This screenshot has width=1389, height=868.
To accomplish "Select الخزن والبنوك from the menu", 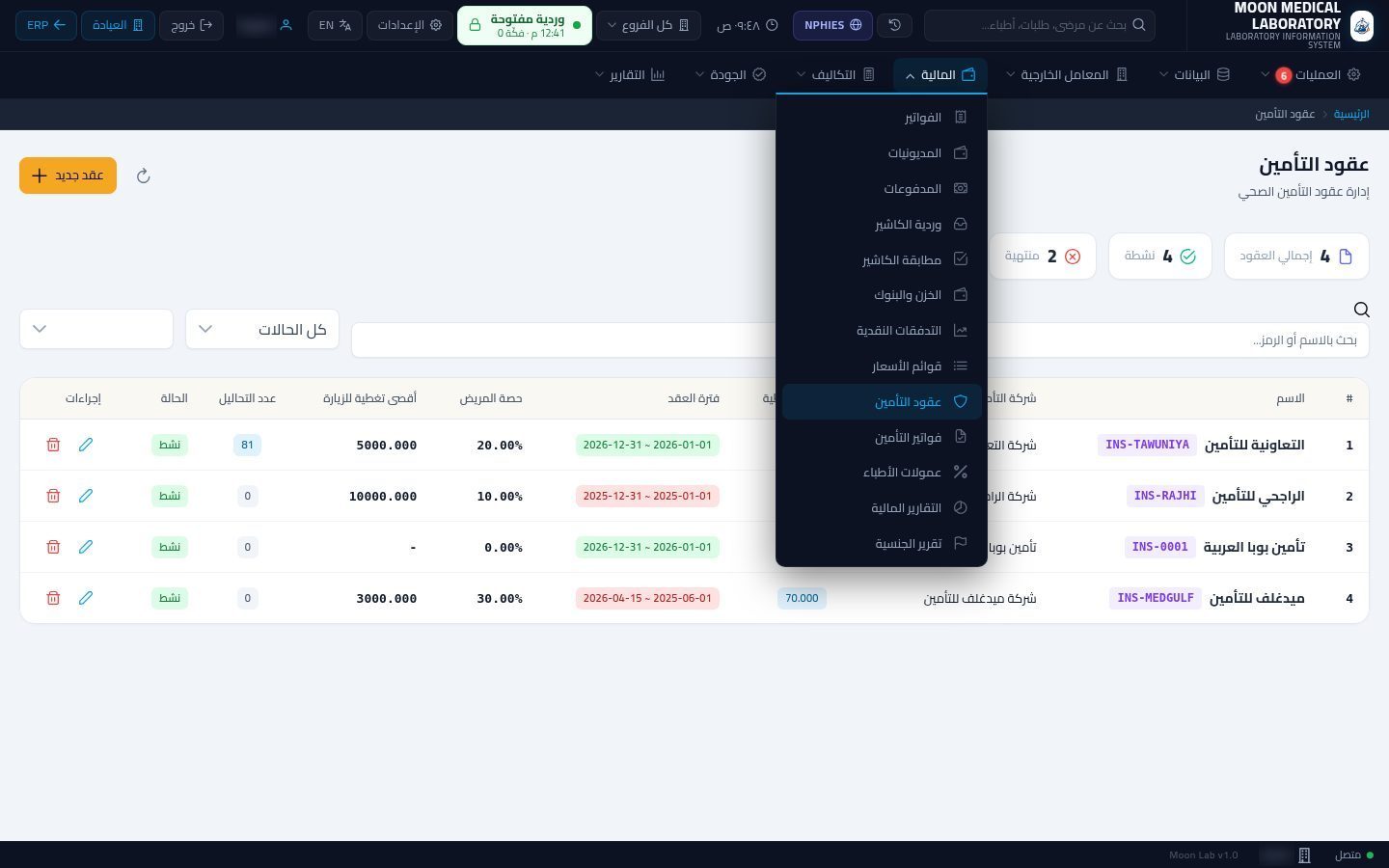I will 882,295.
